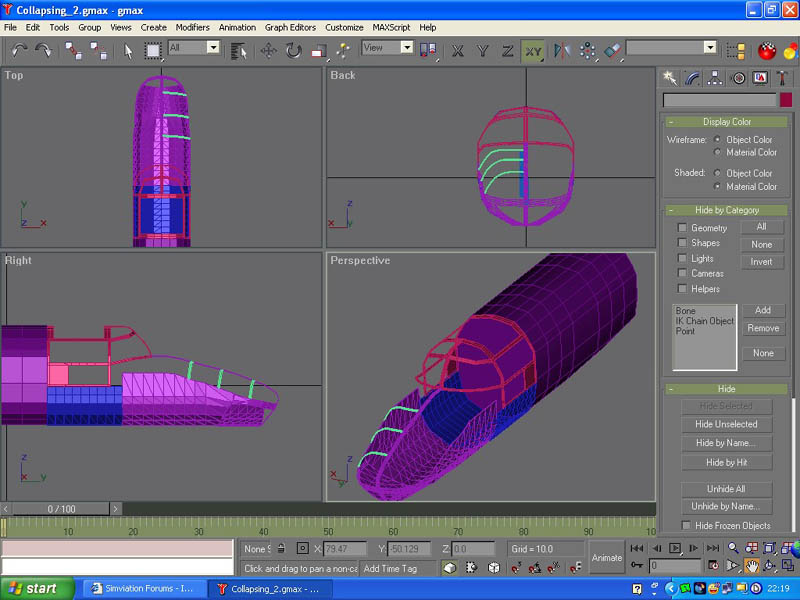Open the Modifiers menu
The image size is (800, 600).
click(192, 27)
